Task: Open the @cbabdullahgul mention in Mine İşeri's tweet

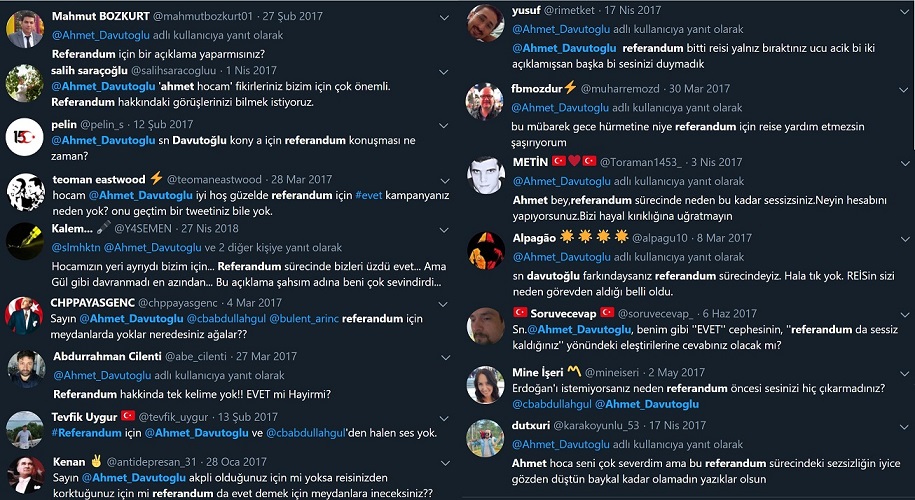Action: tap(551, 404)
